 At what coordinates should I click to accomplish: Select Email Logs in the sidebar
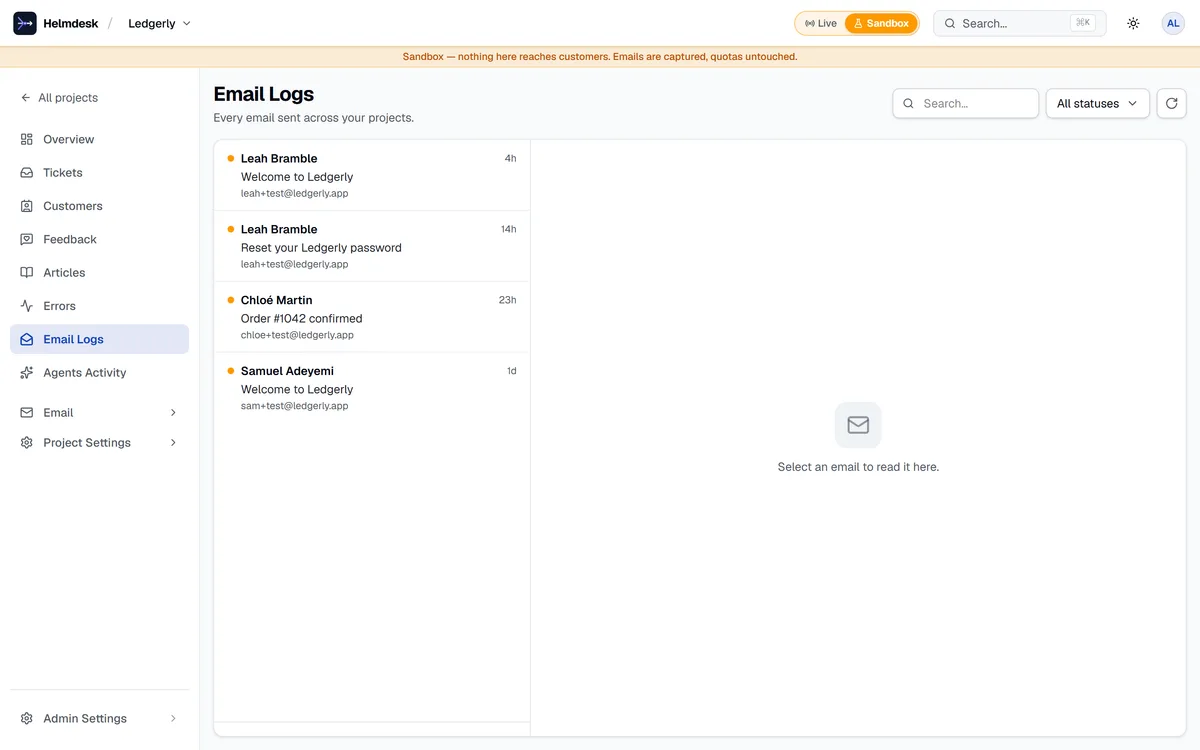pos(99,339)
